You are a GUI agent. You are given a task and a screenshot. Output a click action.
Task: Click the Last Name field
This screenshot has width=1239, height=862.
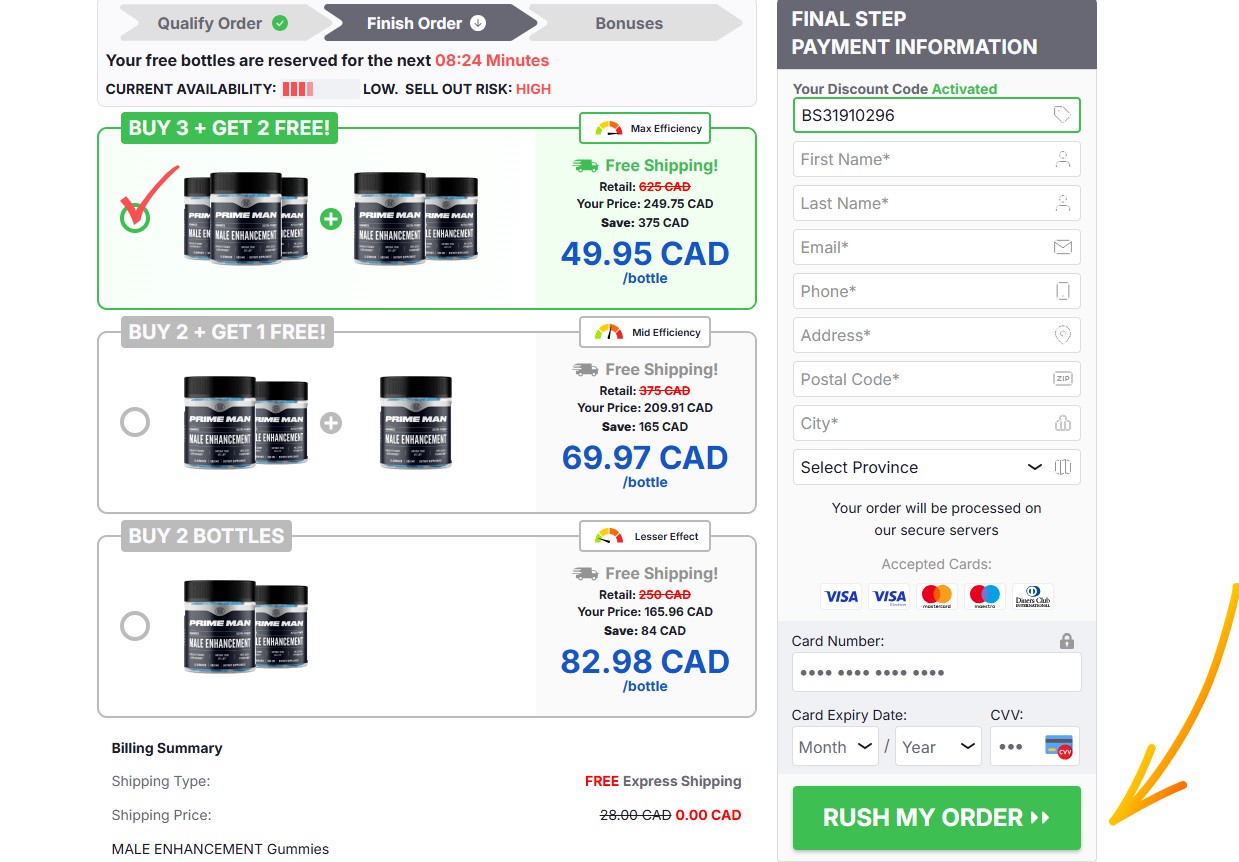tap(936, 203)
